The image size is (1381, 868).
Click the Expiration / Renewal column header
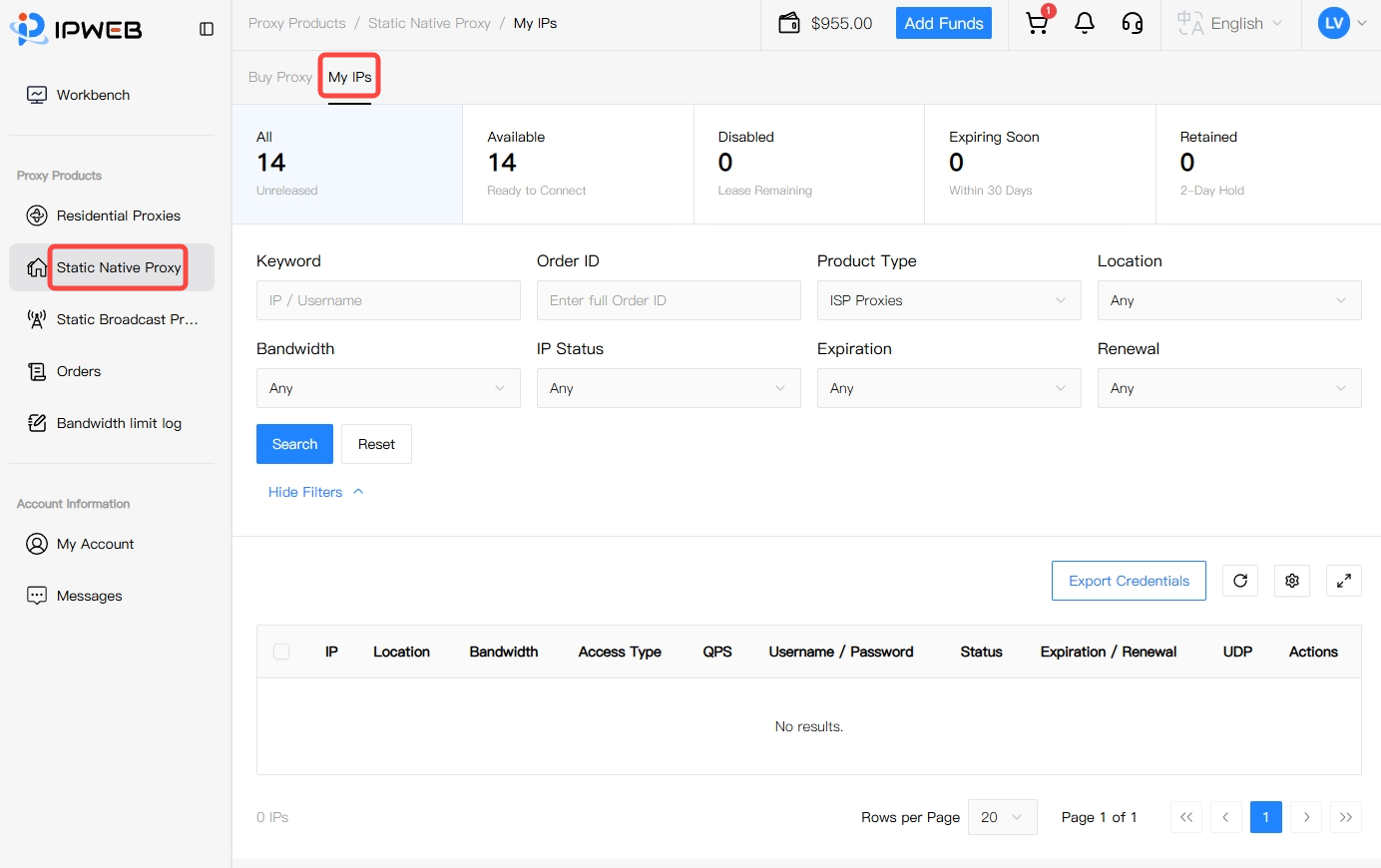[x=1109, y=651]
